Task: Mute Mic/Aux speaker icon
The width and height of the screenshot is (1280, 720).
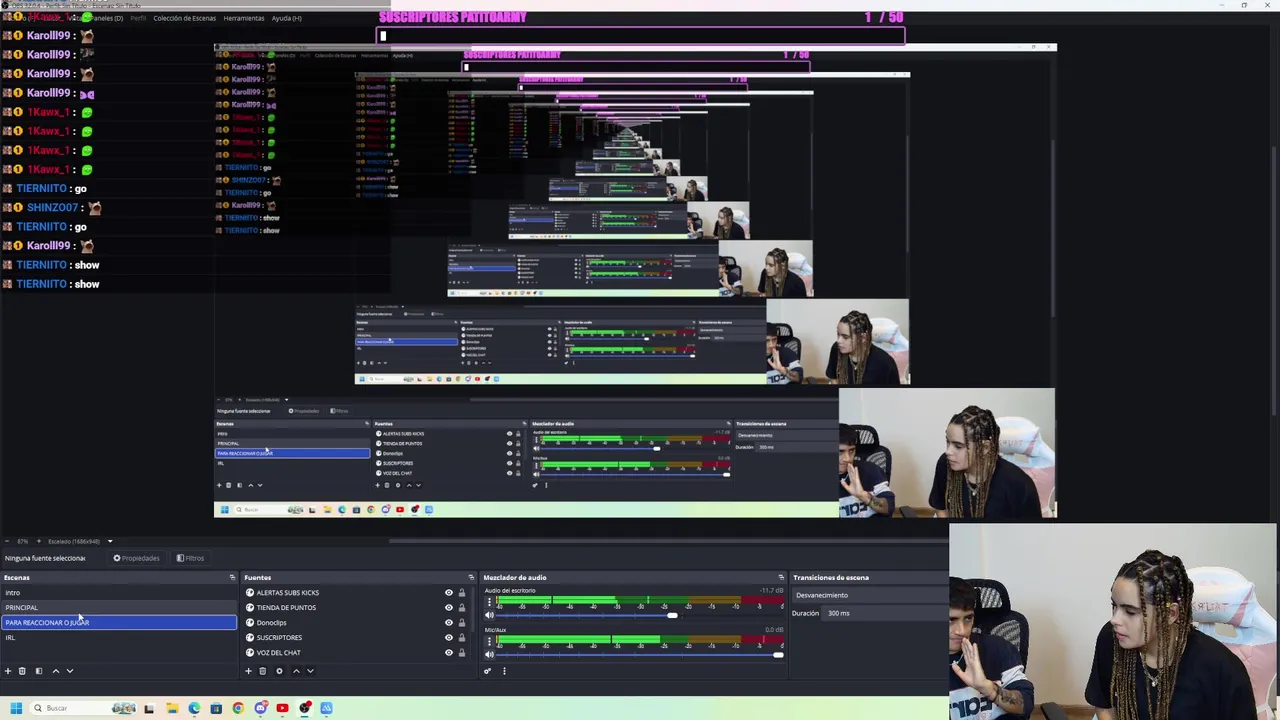Action: click(489, 654)
